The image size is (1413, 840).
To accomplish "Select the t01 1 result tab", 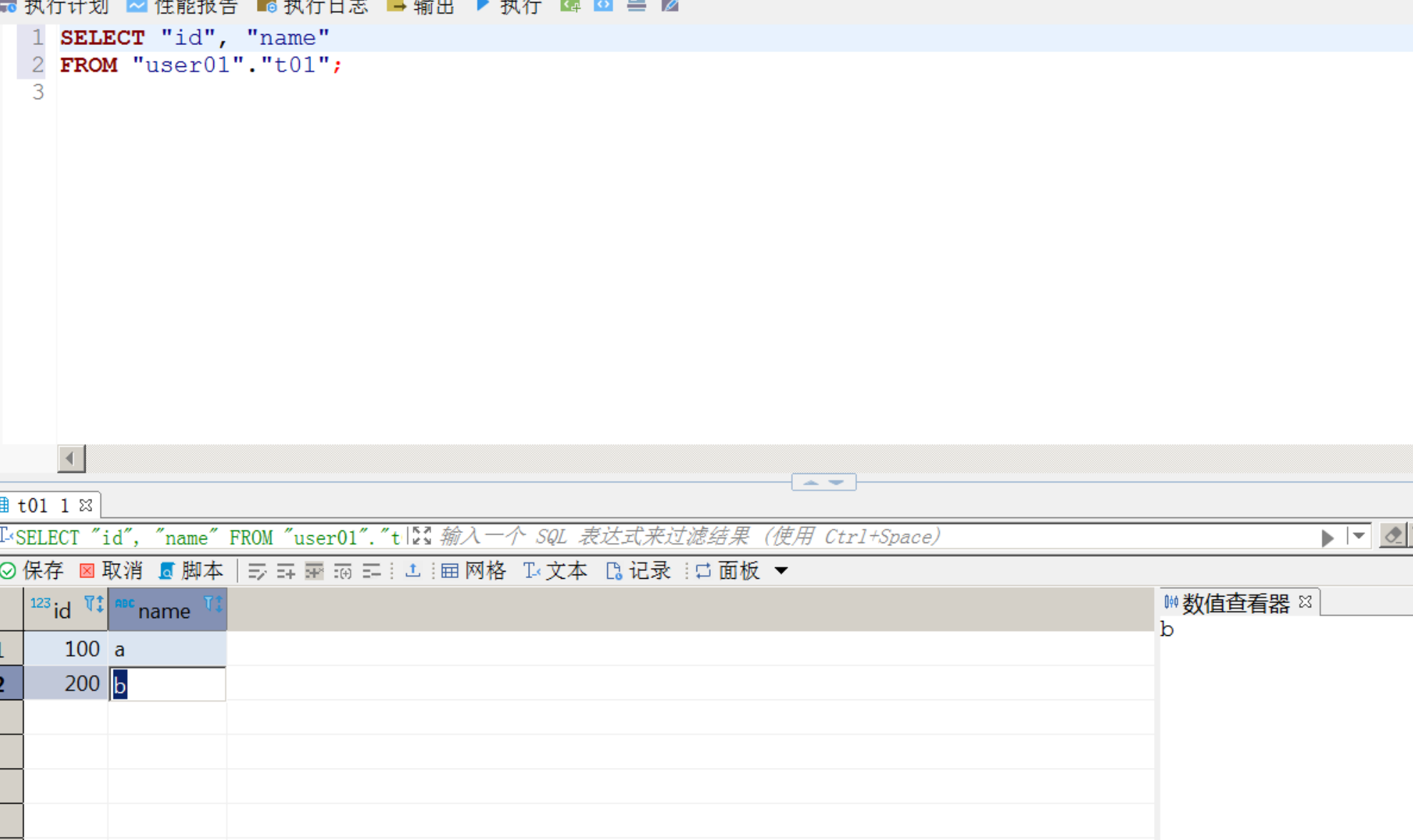I will pyautogui.click(x=43, y=505).
